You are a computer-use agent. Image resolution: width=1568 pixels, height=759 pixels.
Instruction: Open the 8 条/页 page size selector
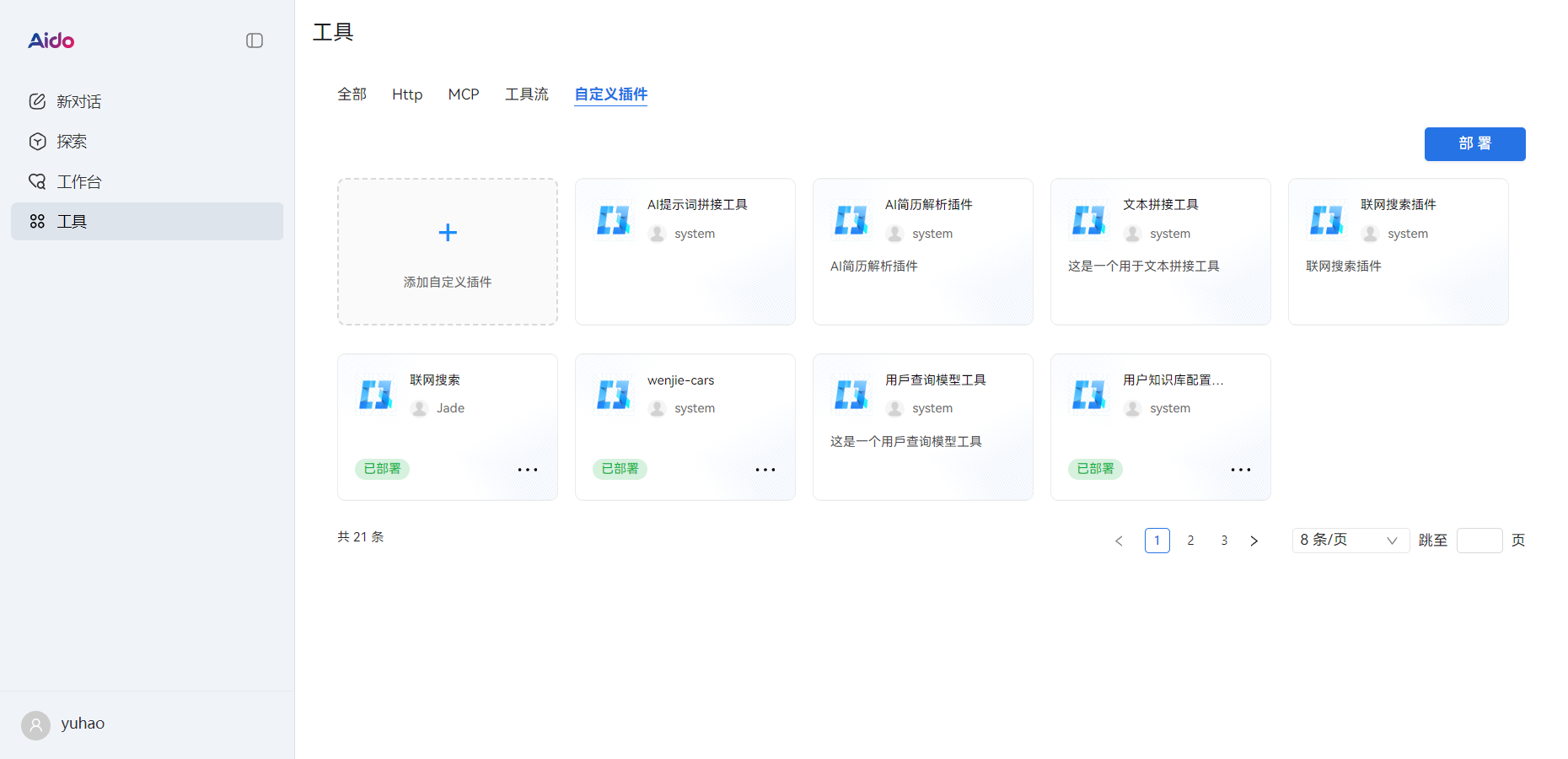pos(1350,541)
